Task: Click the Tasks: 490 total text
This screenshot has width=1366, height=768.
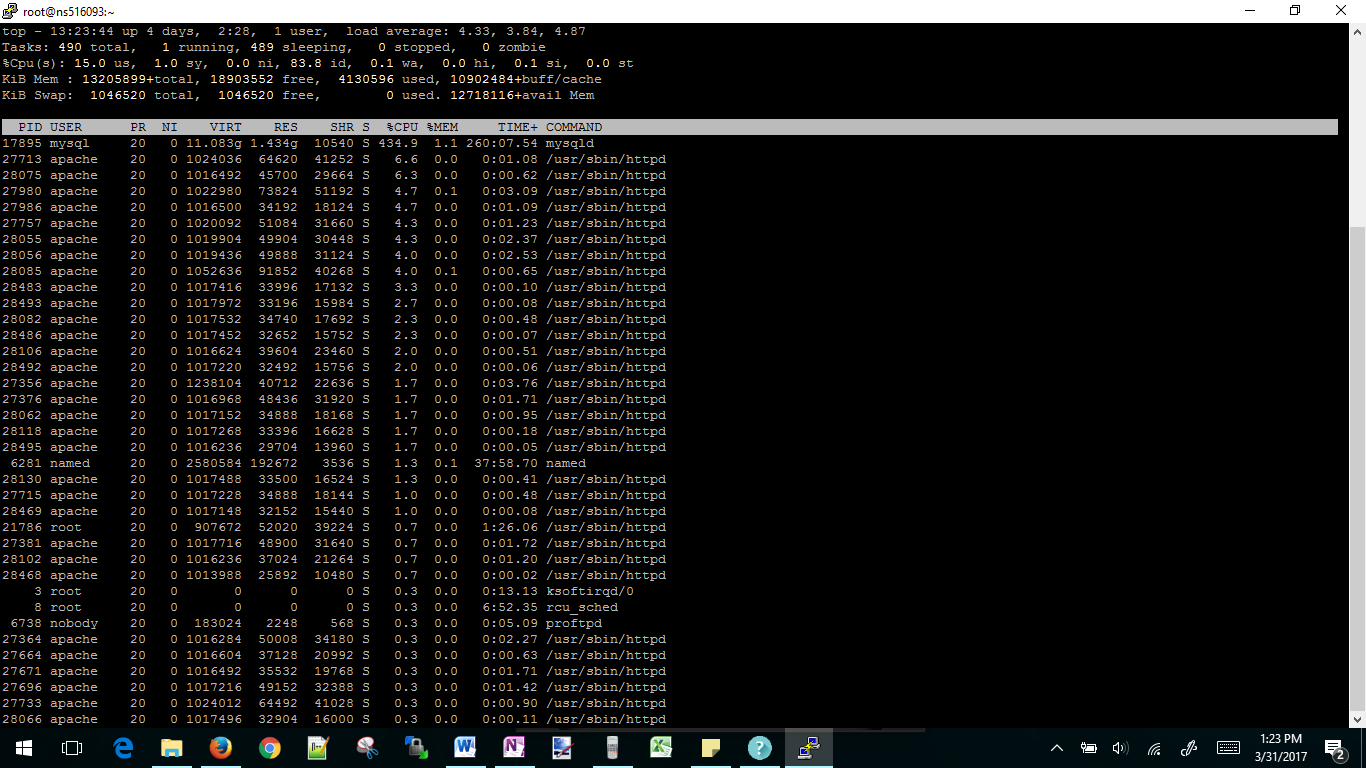Action: coord(66,47)
